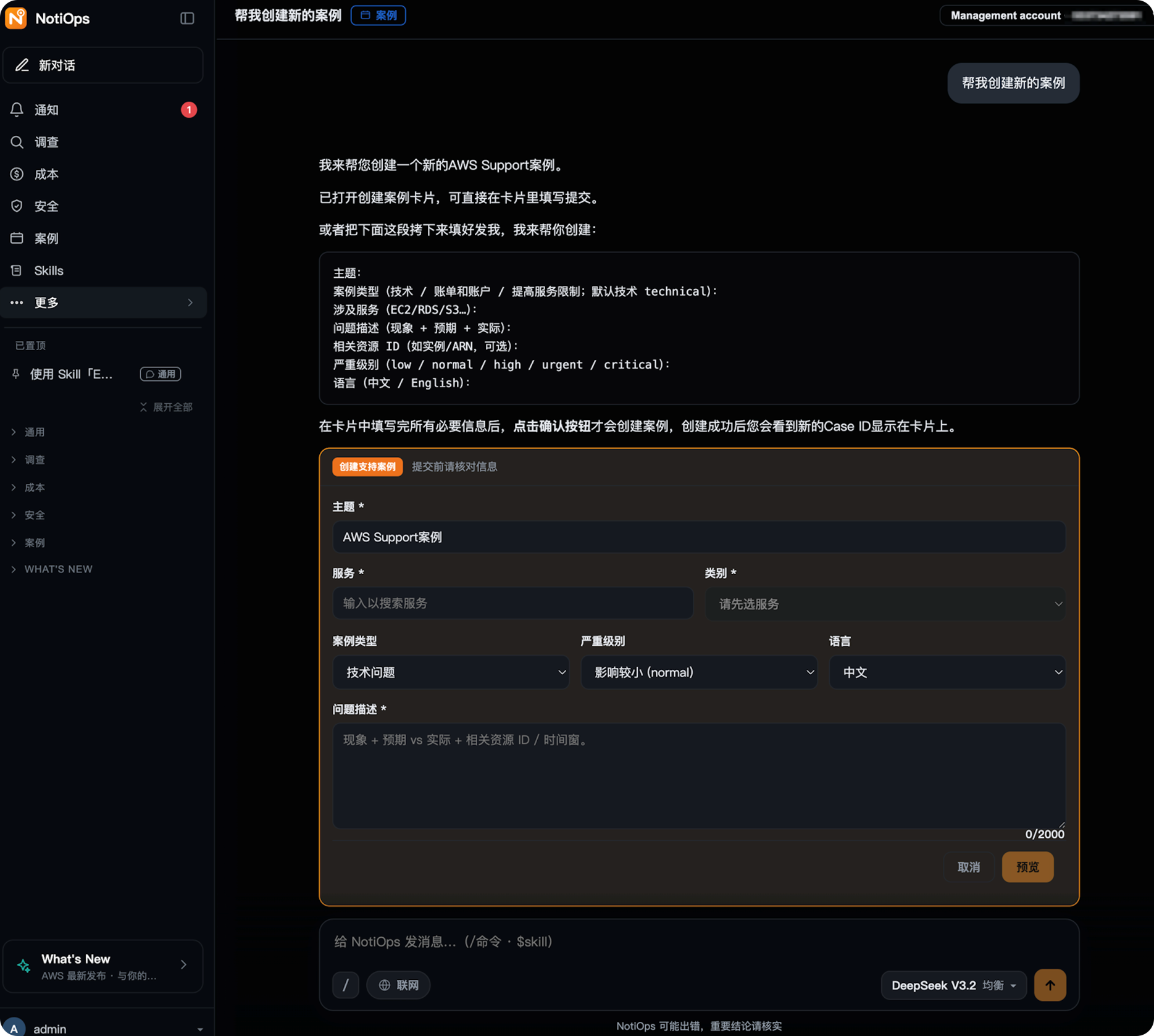Viewport: 1154px width, 1036px height.
Task: Open the What's New card
Action: click(x=103, y=966)
